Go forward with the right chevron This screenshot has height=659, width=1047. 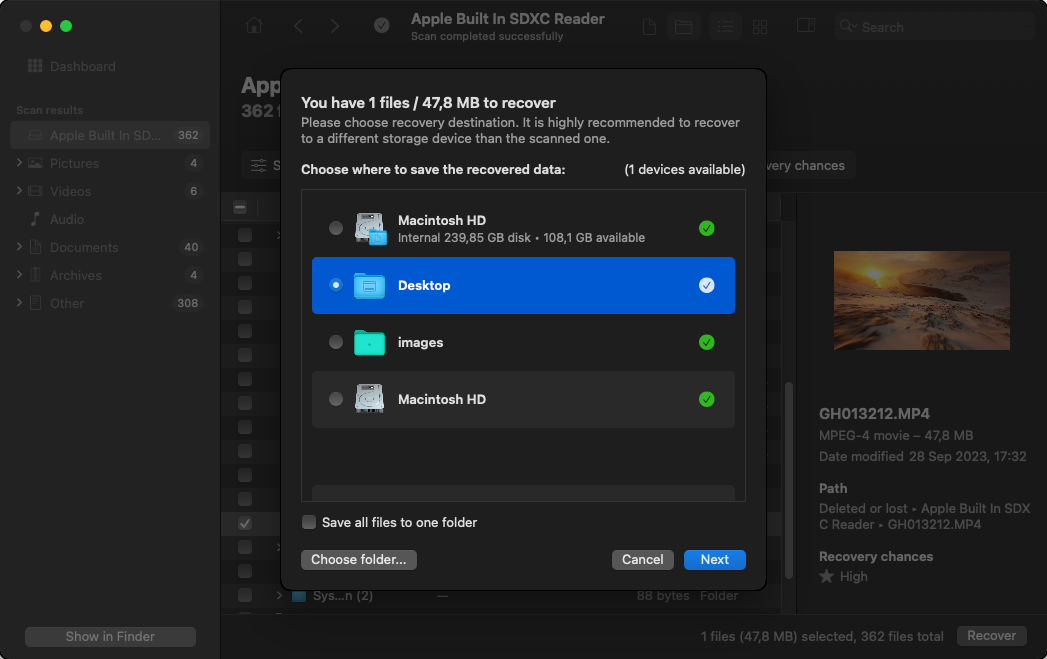coord(334,27)
